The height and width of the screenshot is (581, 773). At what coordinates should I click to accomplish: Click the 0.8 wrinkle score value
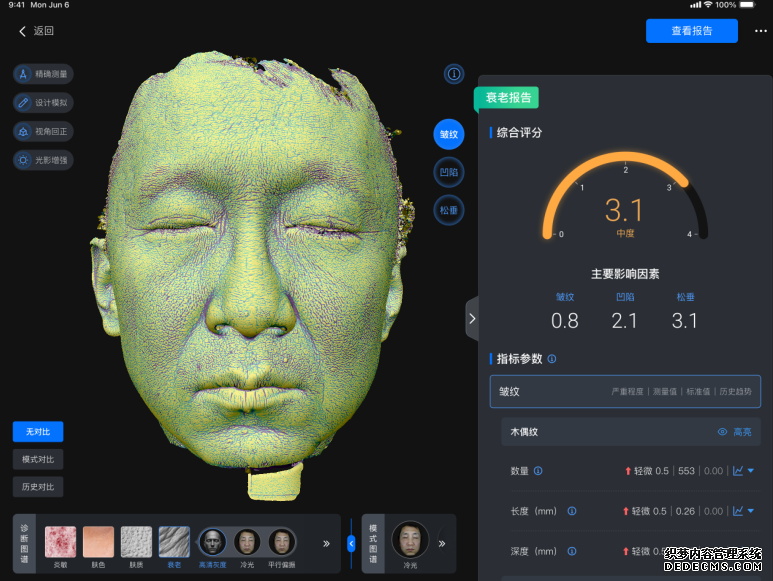565,321
